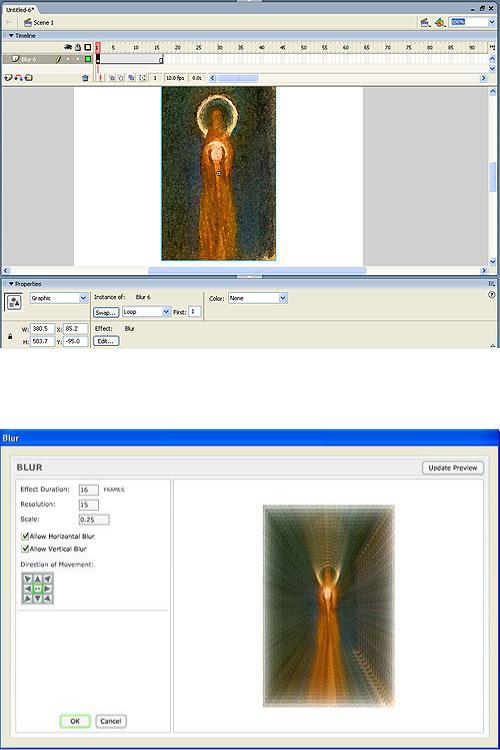
Task: Click the red playhead at frame 1
Action: [98, 47]
